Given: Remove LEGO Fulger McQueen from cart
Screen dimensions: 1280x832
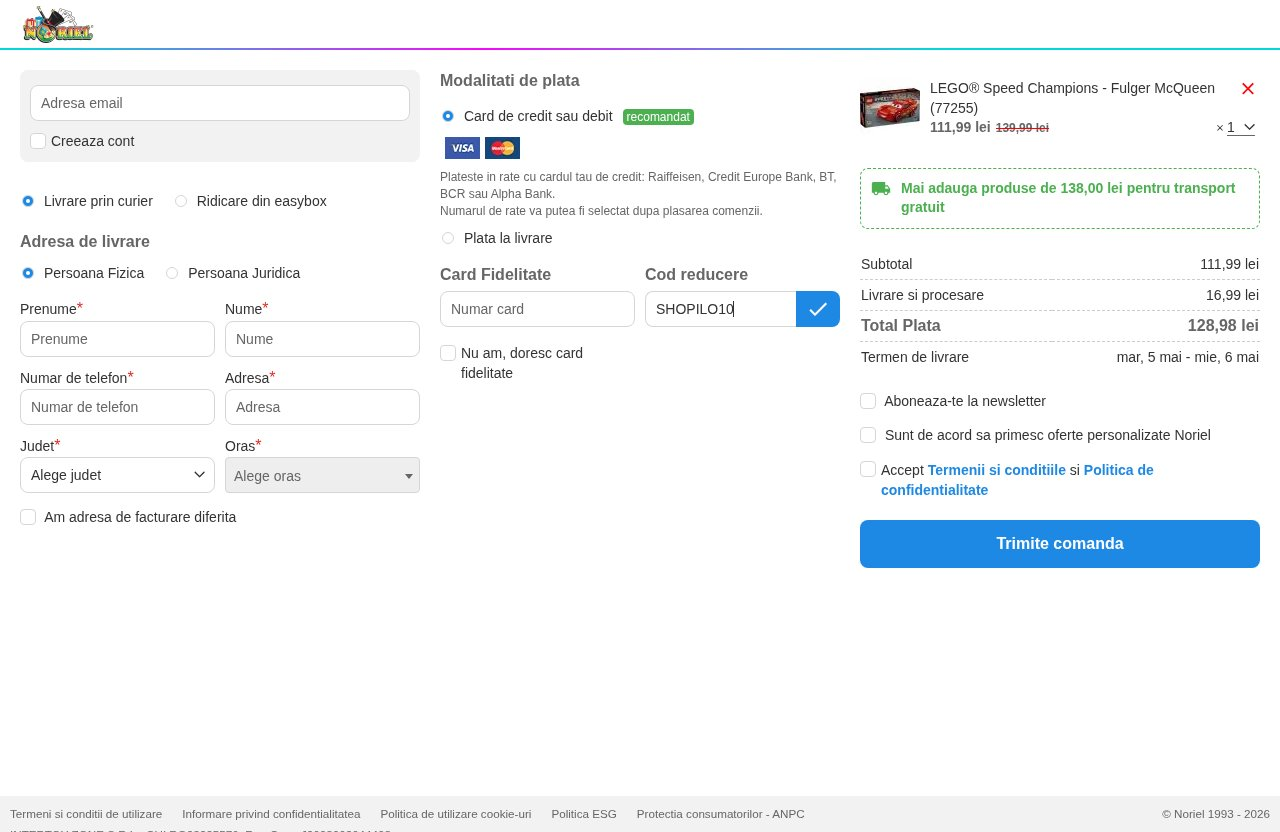Looking at the screenshot, I should [x=1248, y=89].
